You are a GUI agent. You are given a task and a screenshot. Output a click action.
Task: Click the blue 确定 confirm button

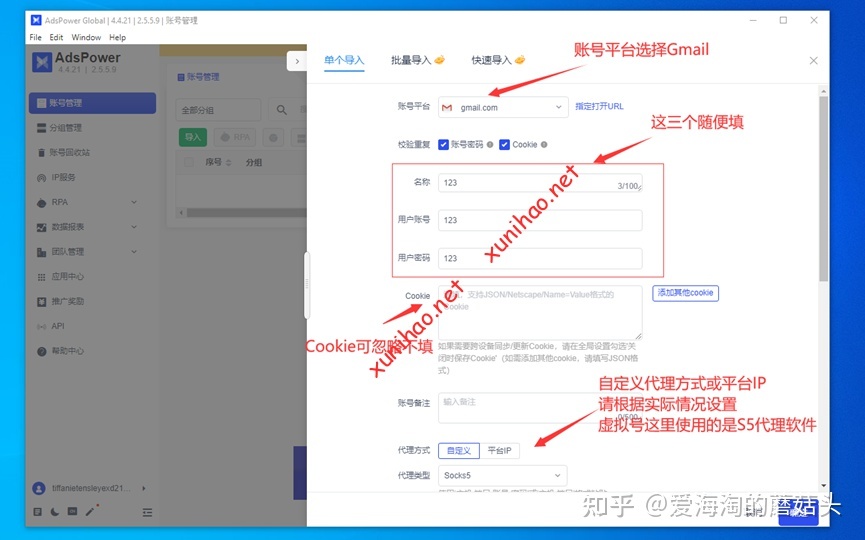(x=798, y=512)
